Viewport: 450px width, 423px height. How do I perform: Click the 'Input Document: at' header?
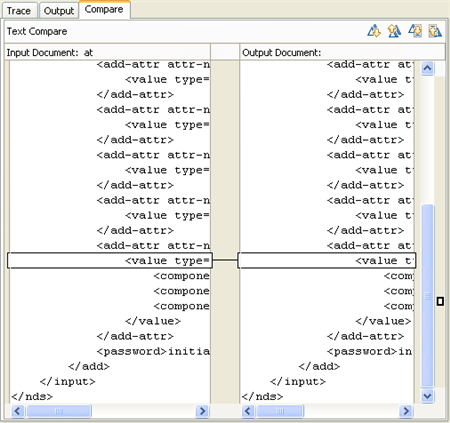50,53
